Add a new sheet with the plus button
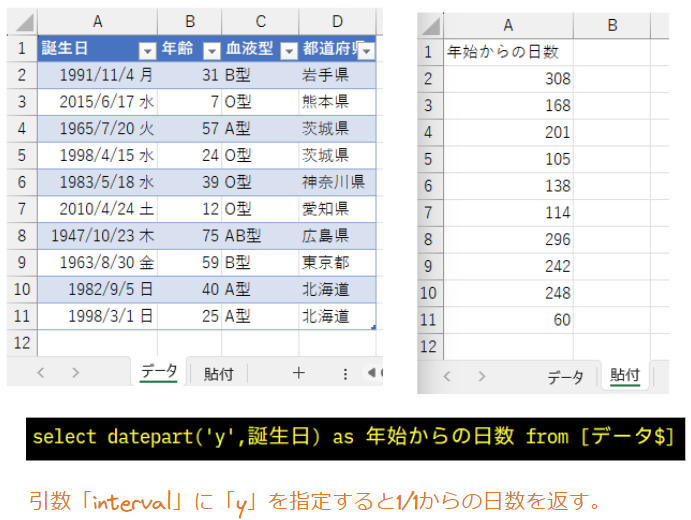Viewport: 691px width, 520px height. (x=299, y=373)
